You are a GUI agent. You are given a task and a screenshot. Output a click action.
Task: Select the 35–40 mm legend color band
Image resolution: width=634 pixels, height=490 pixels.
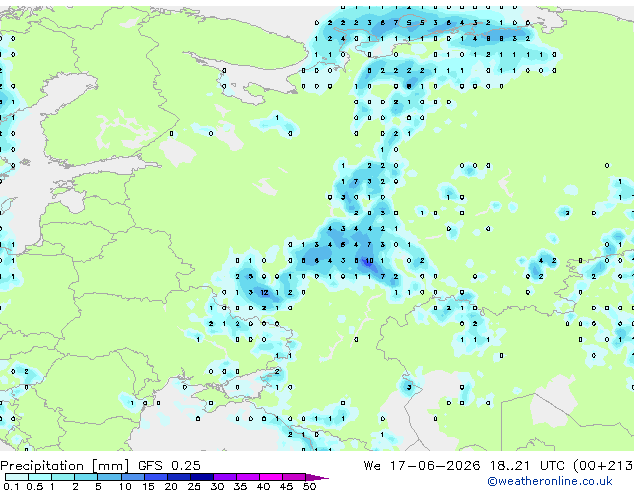click(x=248, y=477)
